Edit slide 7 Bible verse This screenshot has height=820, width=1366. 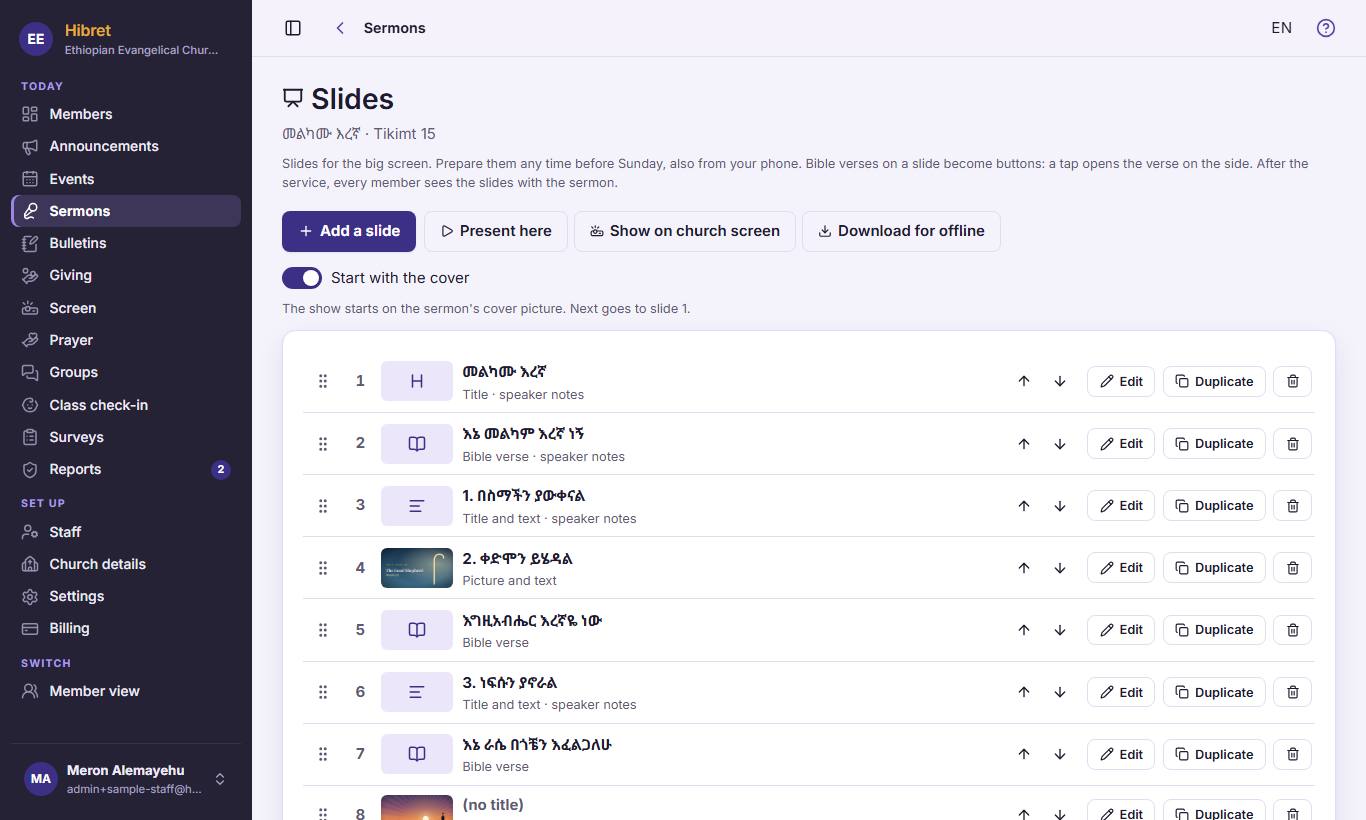(1121, 754)
